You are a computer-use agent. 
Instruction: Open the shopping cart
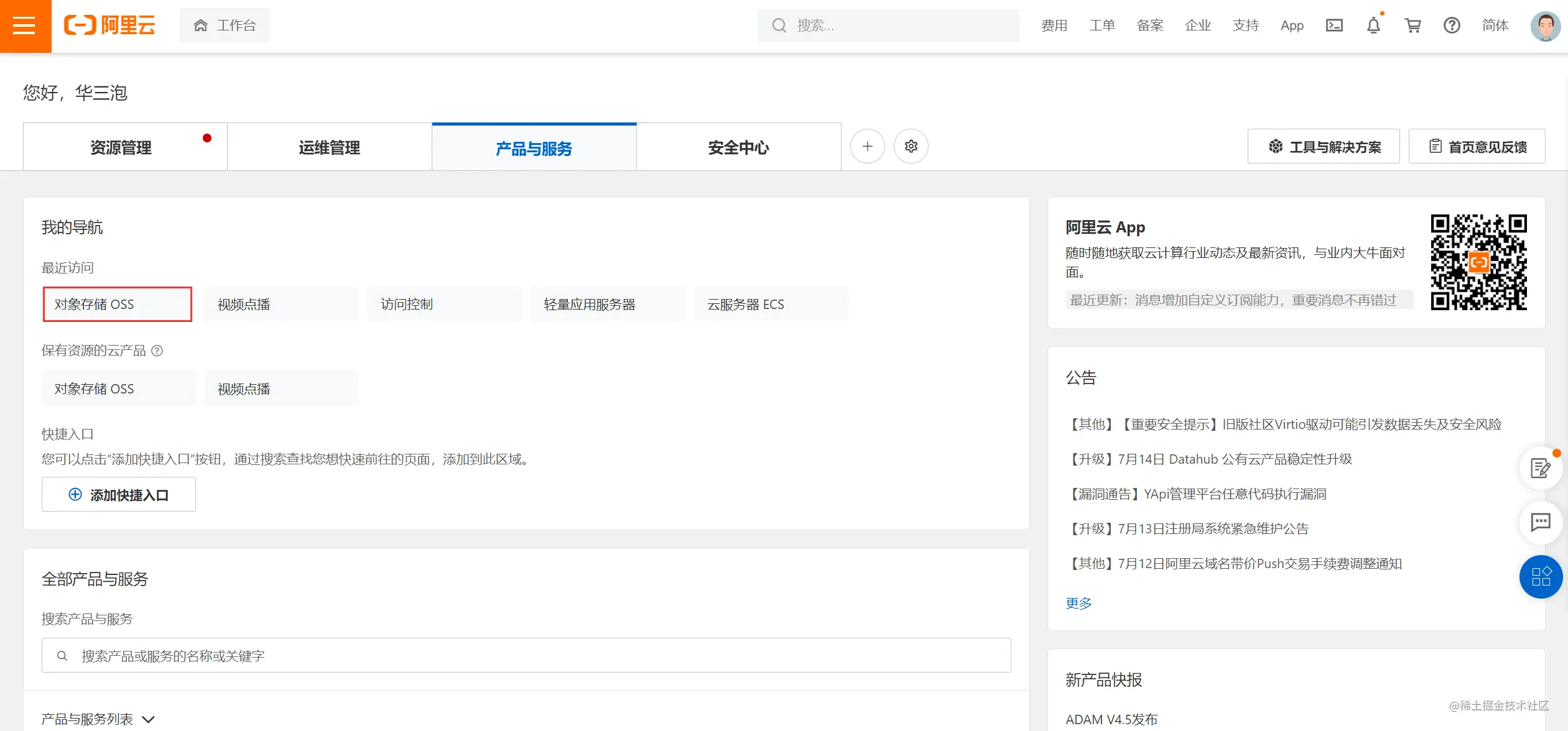click(1413, 25)
